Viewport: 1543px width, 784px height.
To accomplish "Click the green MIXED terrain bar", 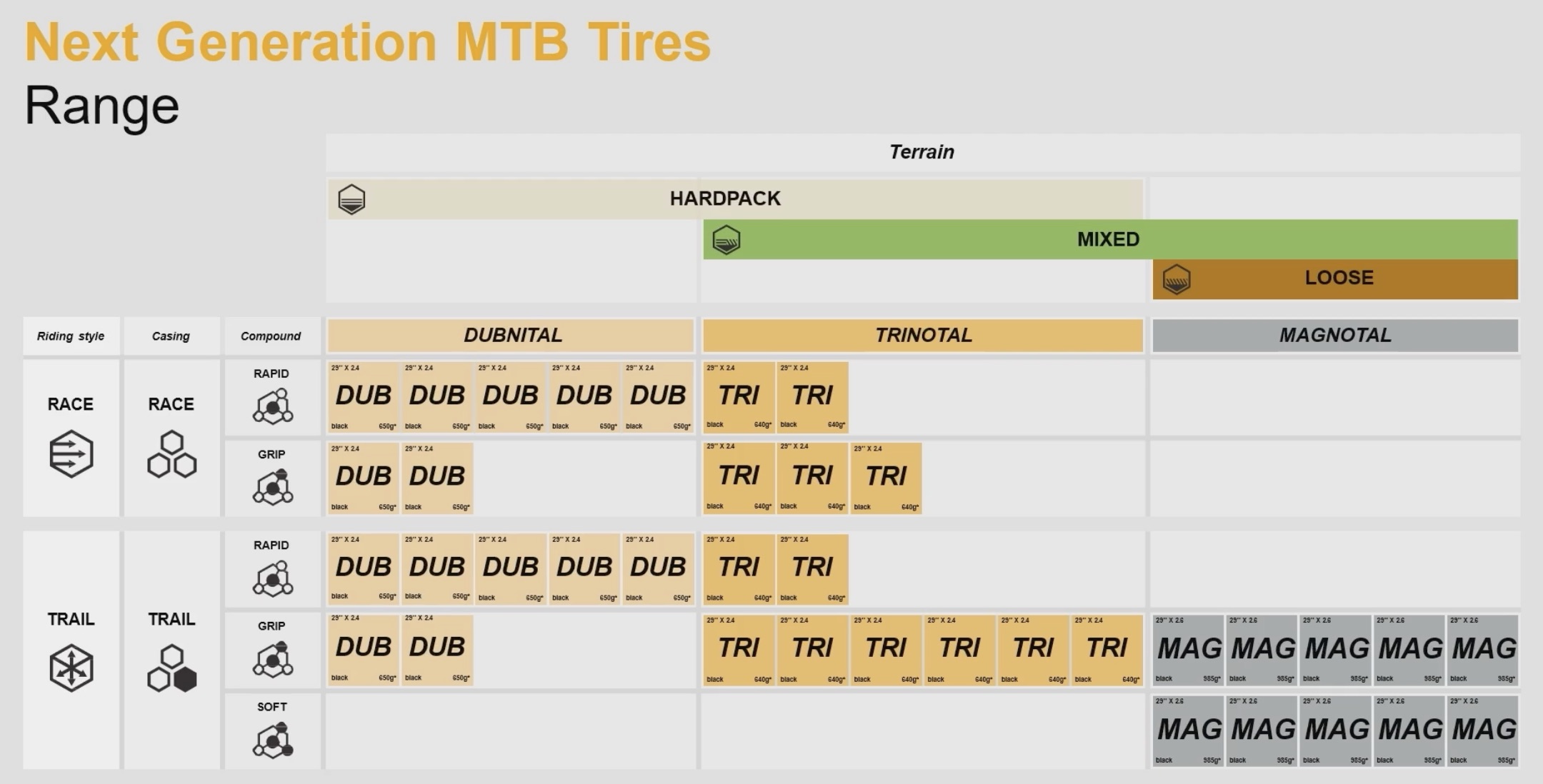I will tap(1109, 239).
